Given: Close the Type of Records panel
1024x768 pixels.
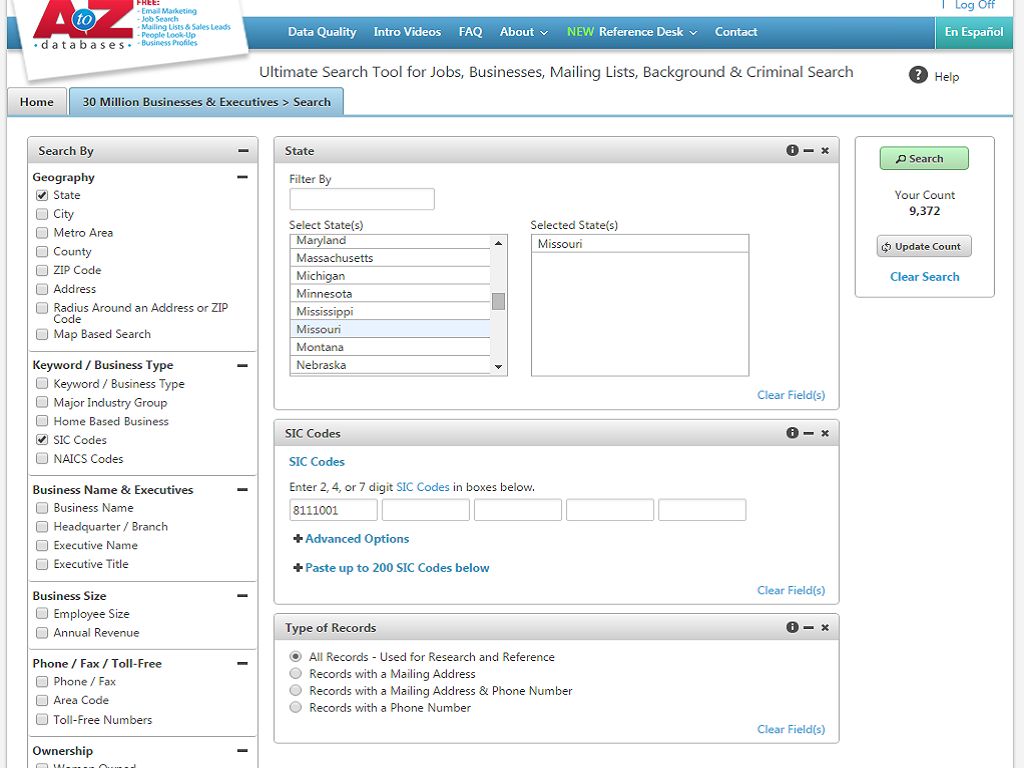Looking at the screenshot, I should [x=825, y=627].
